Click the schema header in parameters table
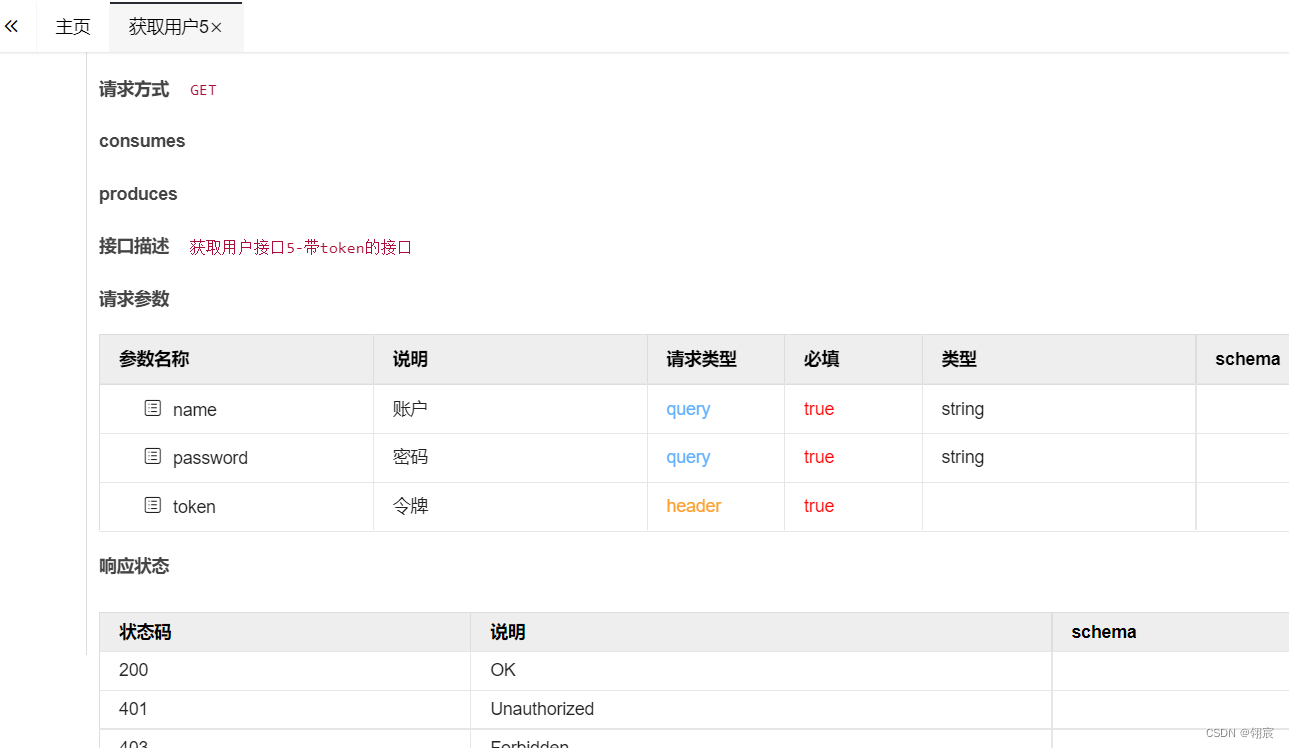This screenshot has height=748, width=1289. (x=1247, y=359)
